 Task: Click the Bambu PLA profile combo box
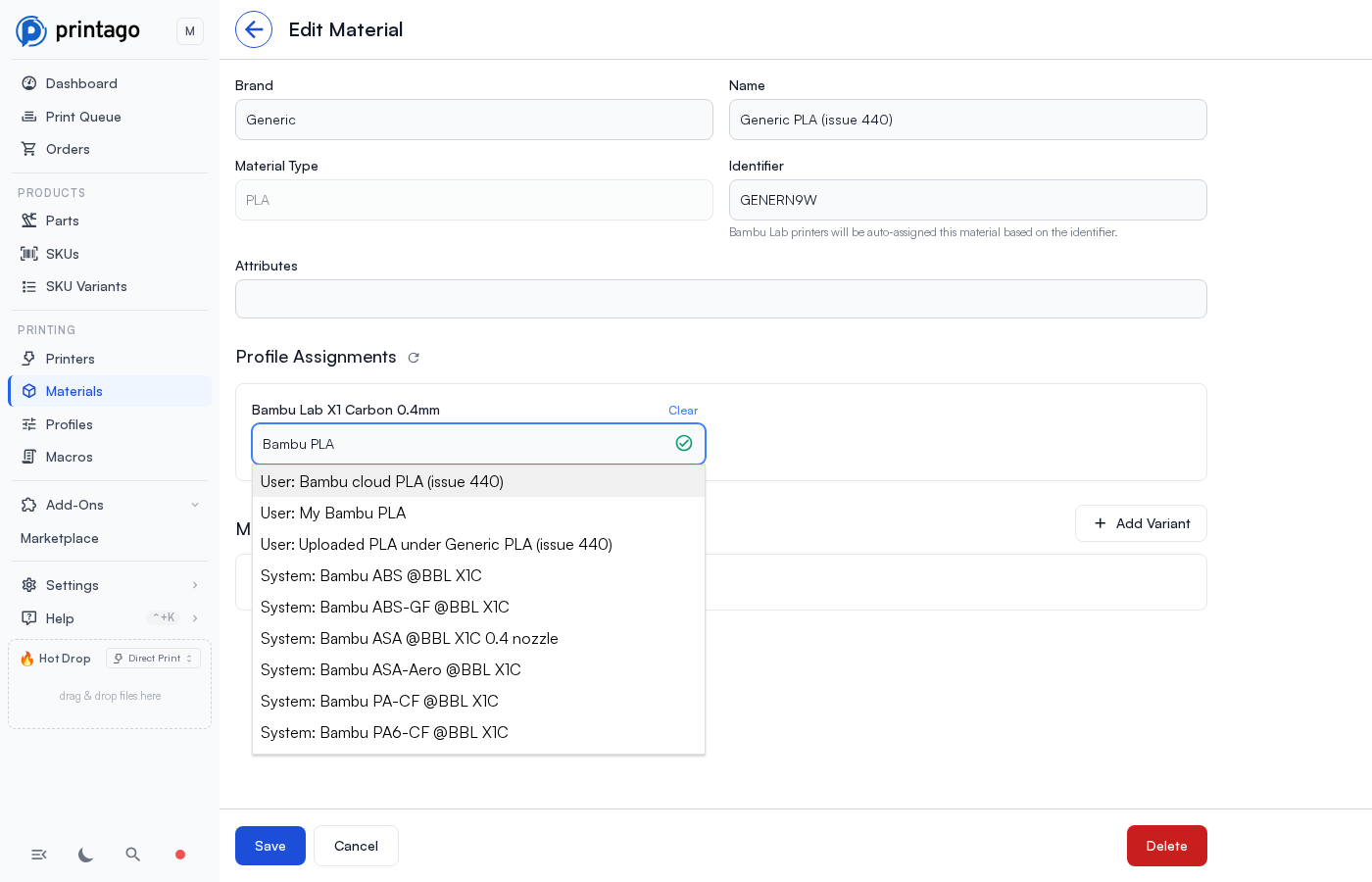click(478, 444)
